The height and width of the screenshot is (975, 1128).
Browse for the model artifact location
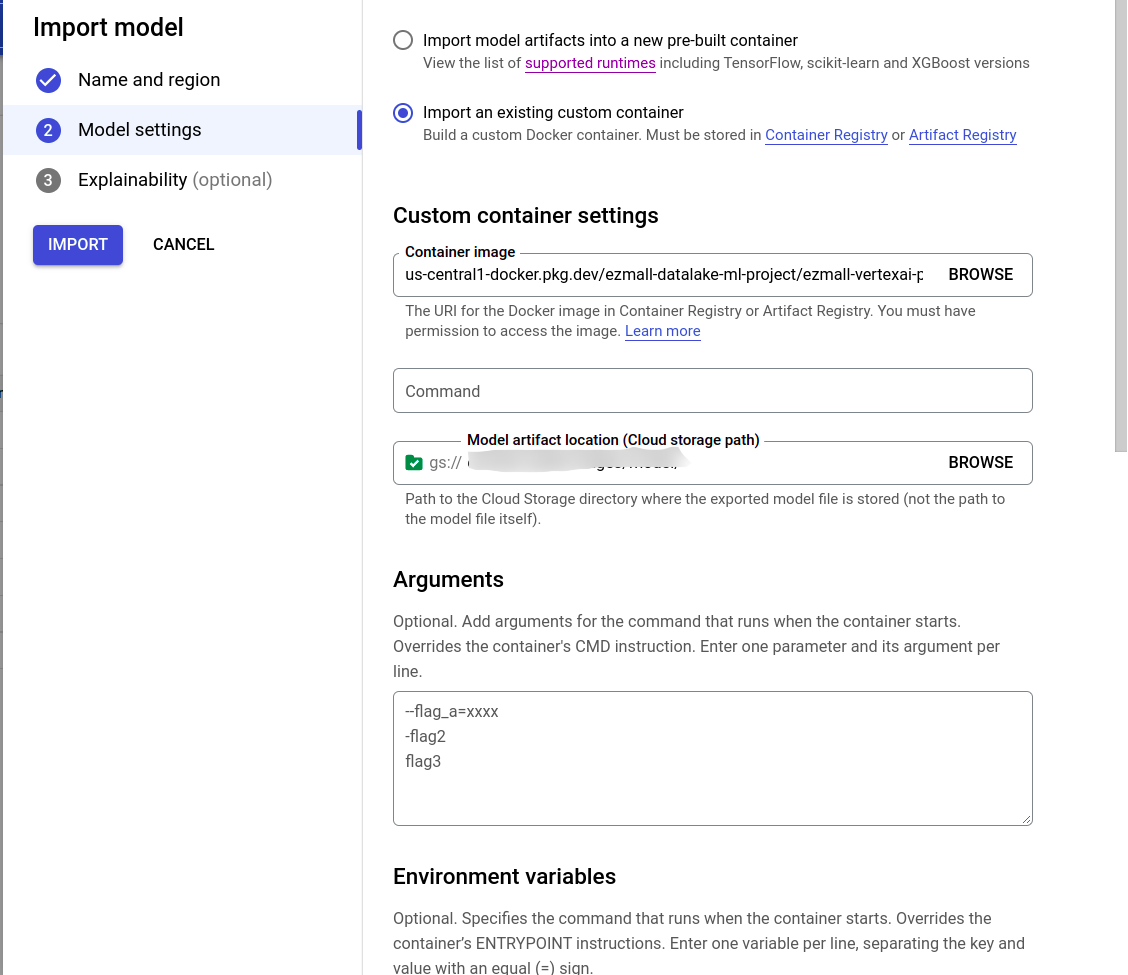click(x=980, y=462)
